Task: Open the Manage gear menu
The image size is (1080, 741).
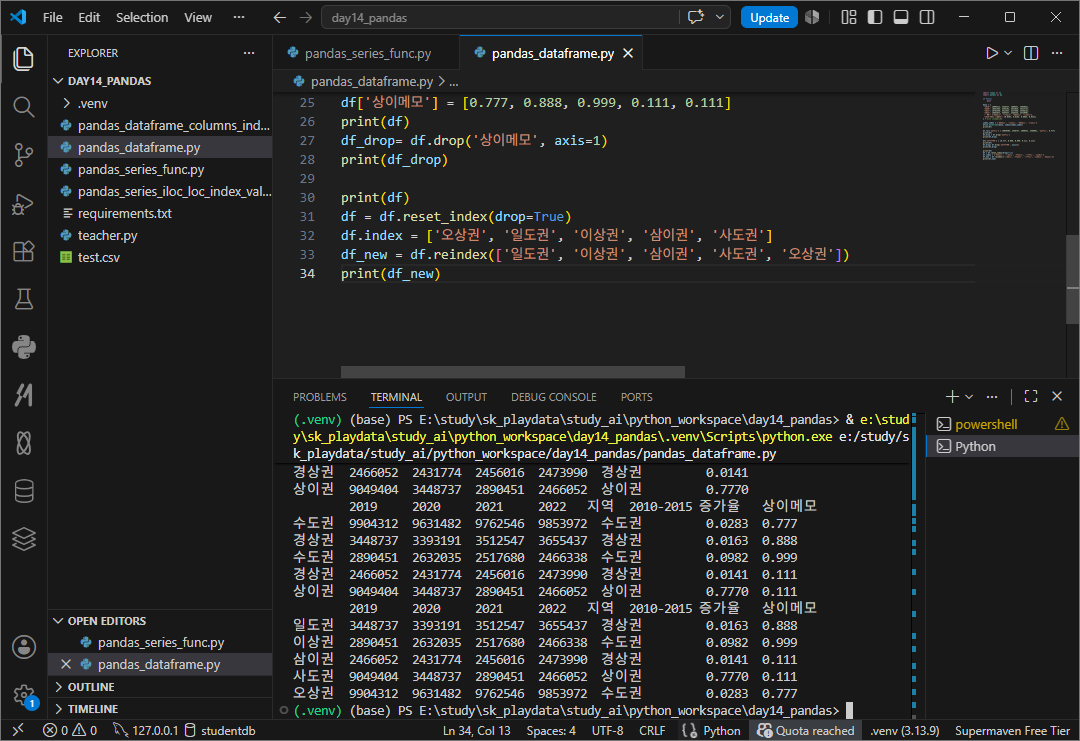Action: [23, 694]
